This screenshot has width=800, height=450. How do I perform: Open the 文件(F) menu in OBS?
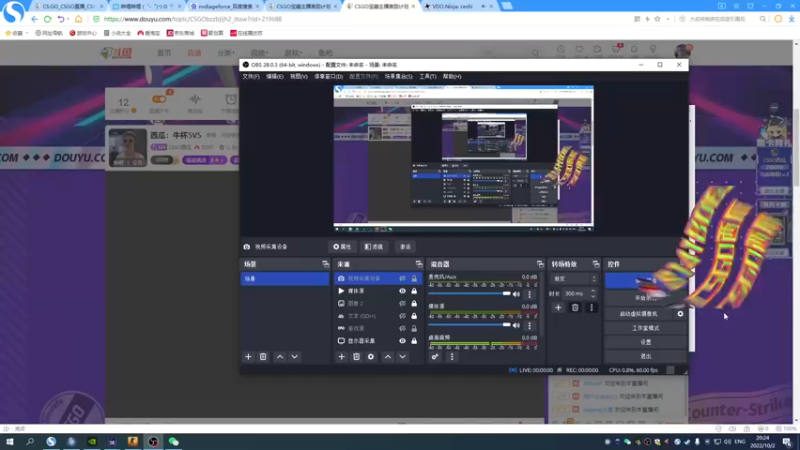[251, 77]
